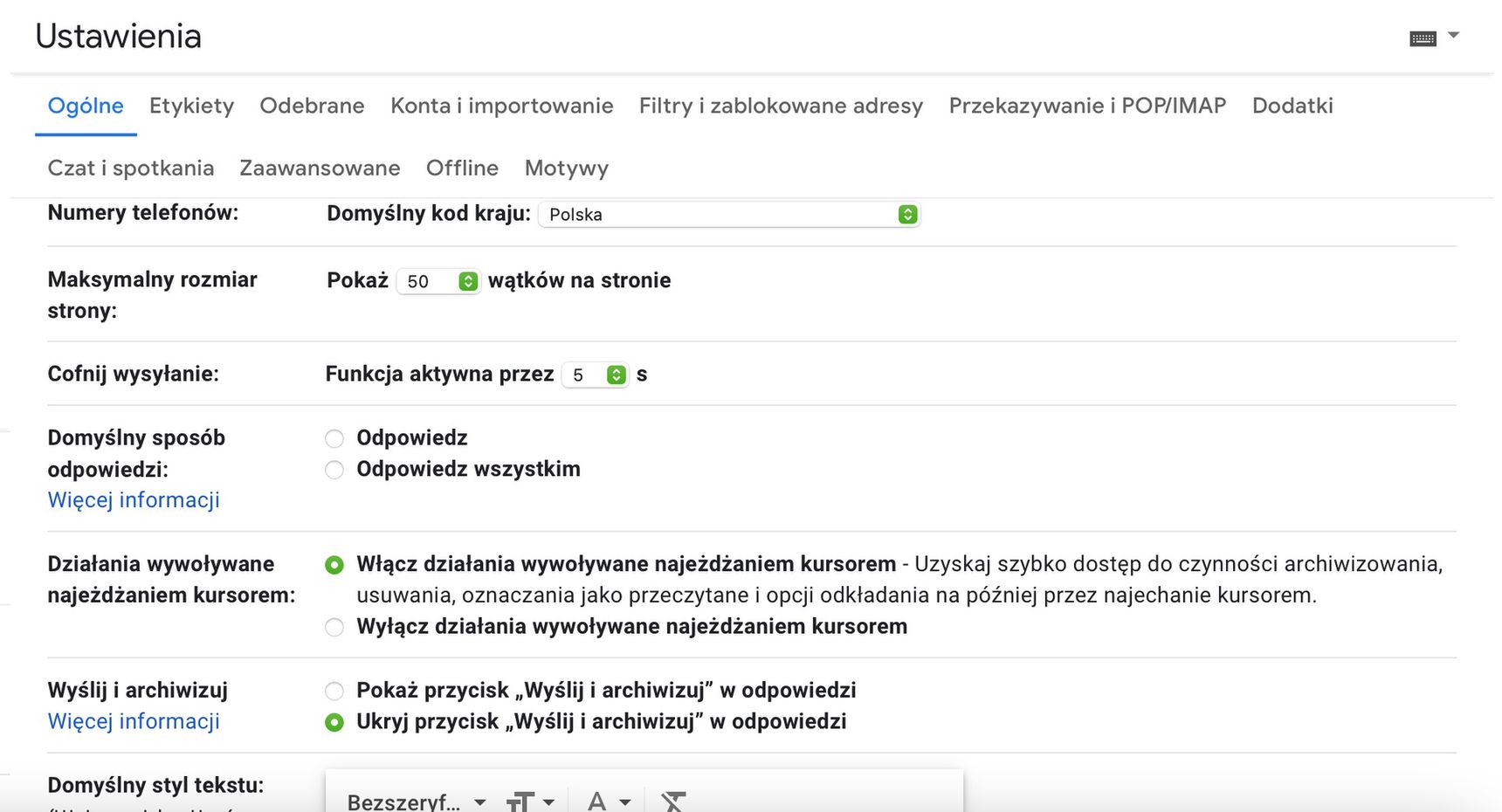Click the keyboard input tools icon
Image resolution: width=1502 pixels, height=812 pixels.
[1423, 38]
